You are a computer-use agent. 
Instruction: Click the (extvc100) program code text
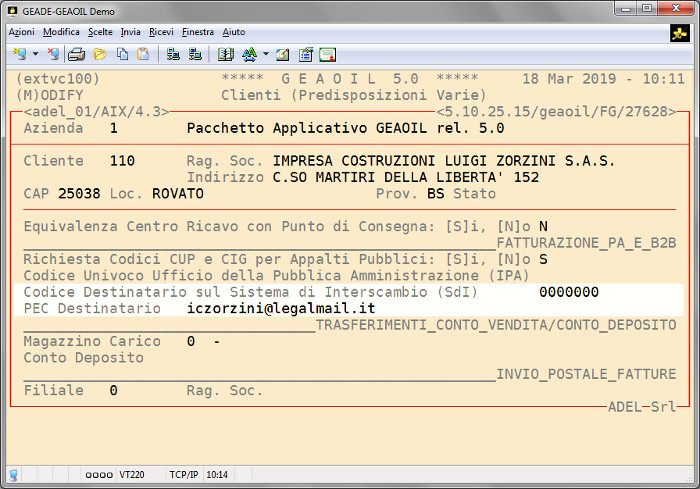(x=58, y=79)
